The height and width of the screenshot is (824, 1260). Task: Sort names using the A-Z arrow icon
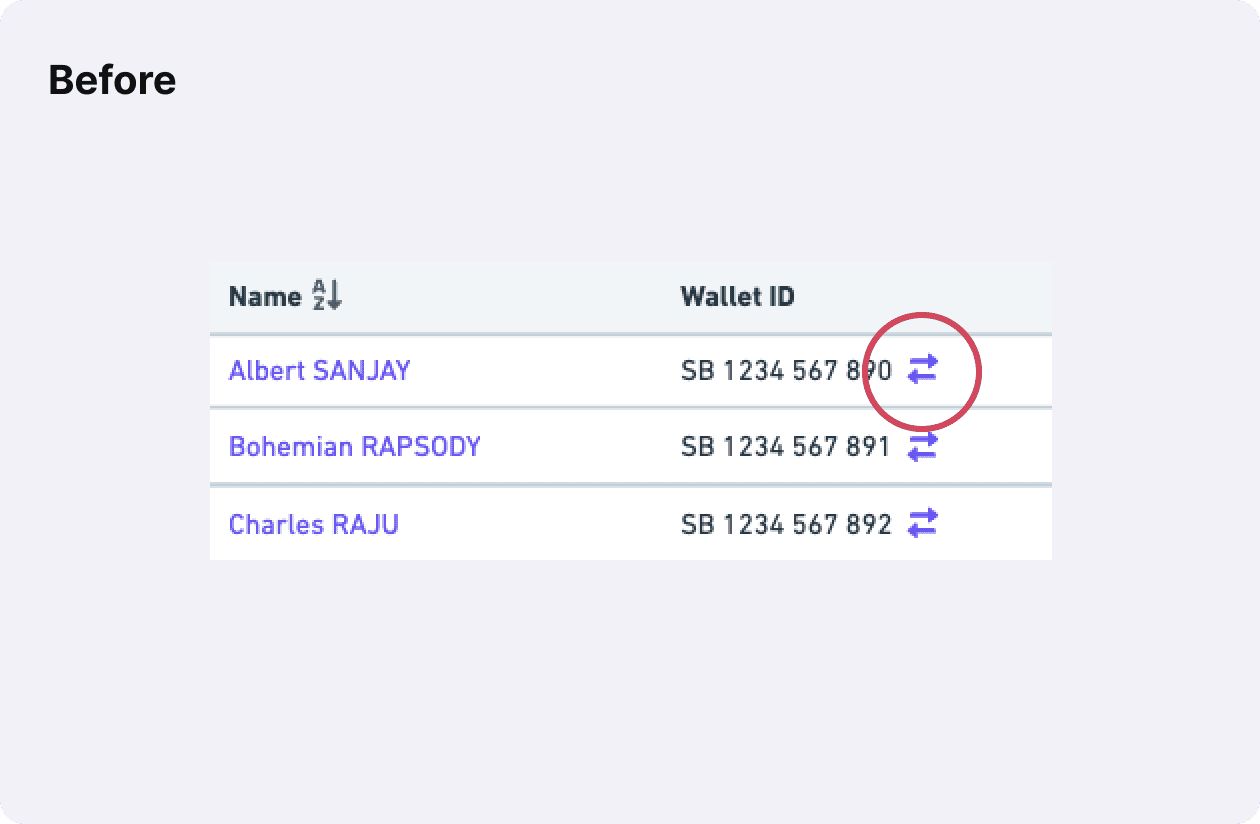pyautogui.click(x=327, y=295)
